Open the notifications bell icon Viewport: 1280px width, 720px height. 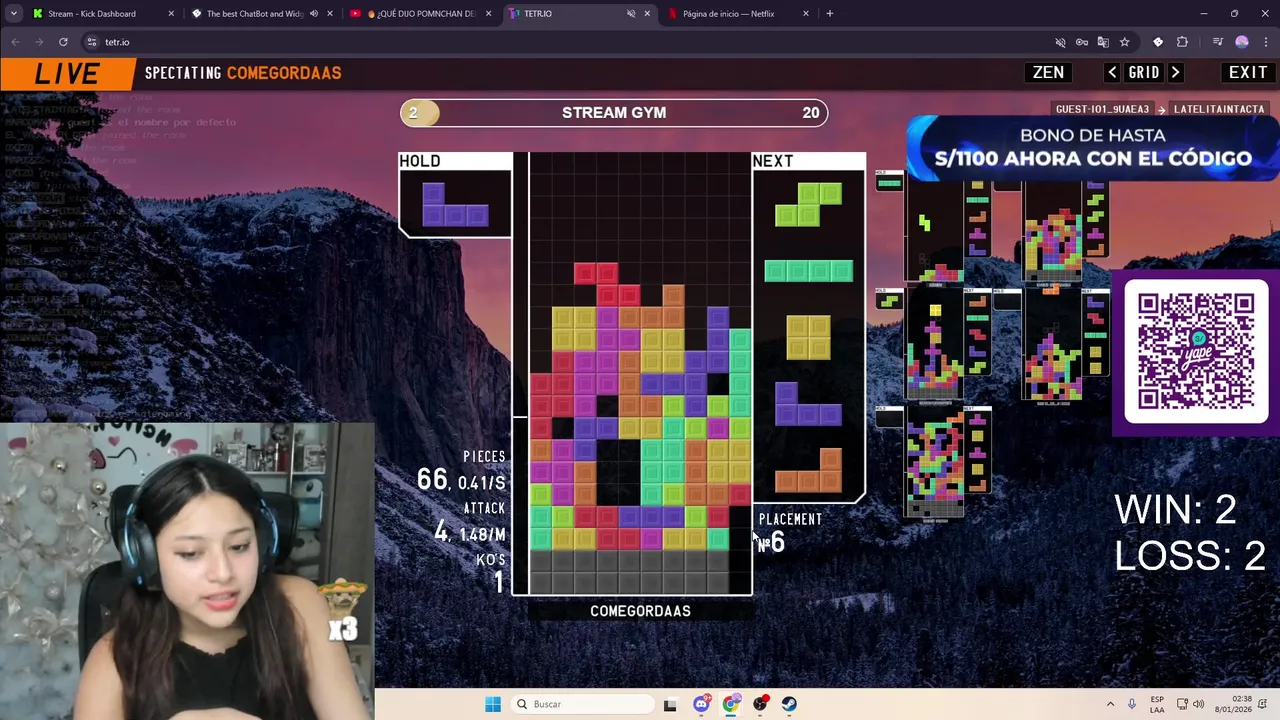tap(1261, 704)
